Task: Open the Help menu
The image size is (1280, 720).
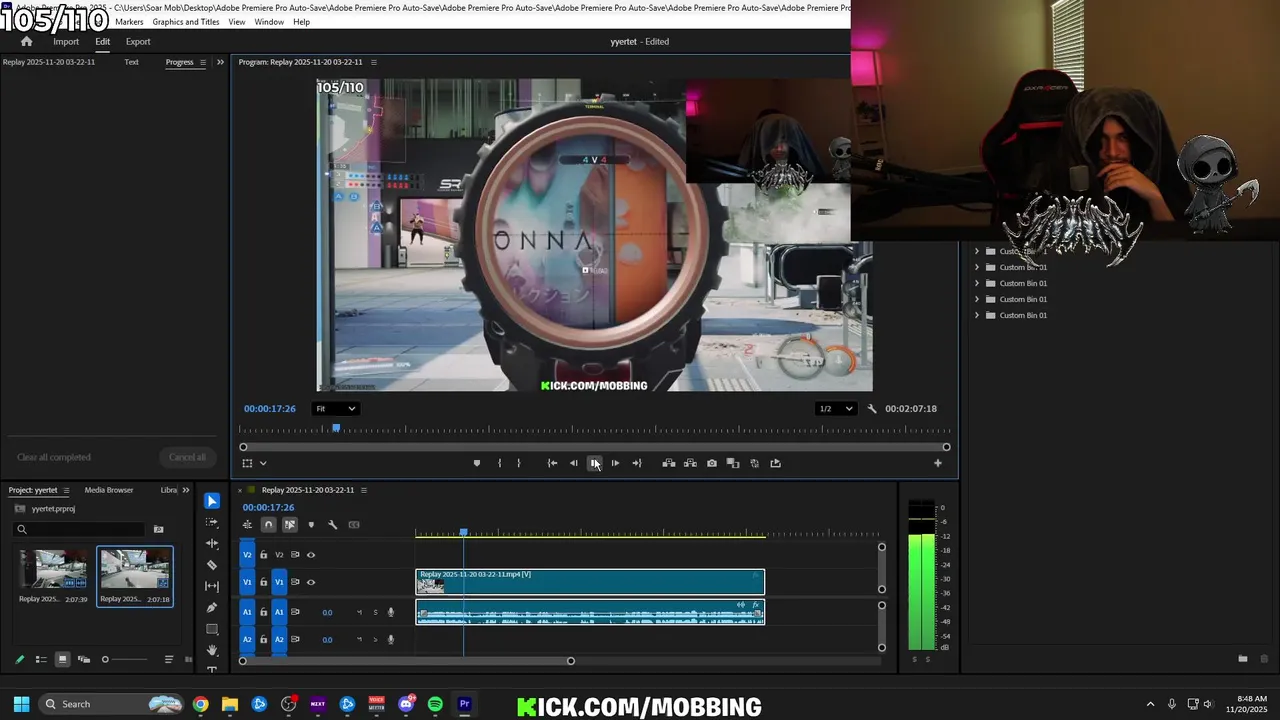Action: coord(301,22)
